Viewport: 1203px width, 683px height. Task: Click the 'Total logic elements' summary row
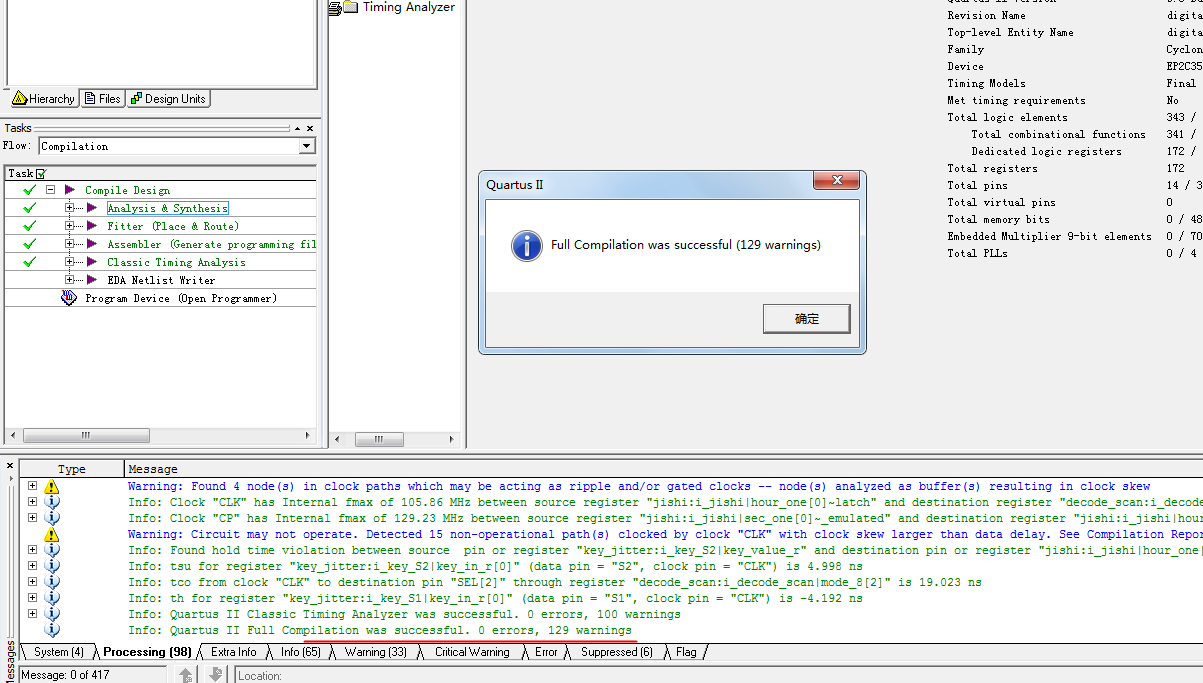coord(1075,117)
